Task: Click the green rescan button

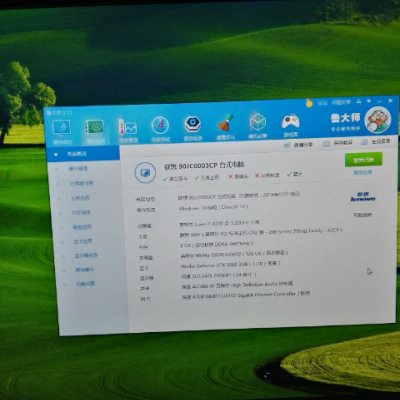Action: coord(363,160)
